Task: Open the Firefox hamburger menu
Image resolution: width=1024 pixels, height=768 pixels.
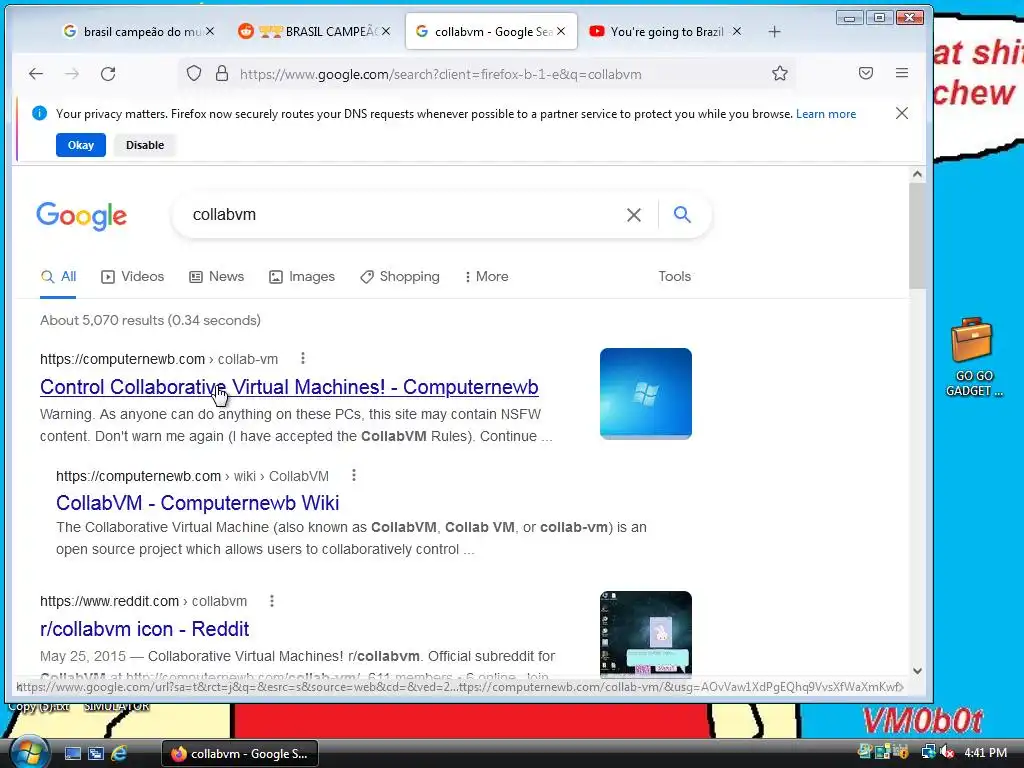Action: click(902, 73)
